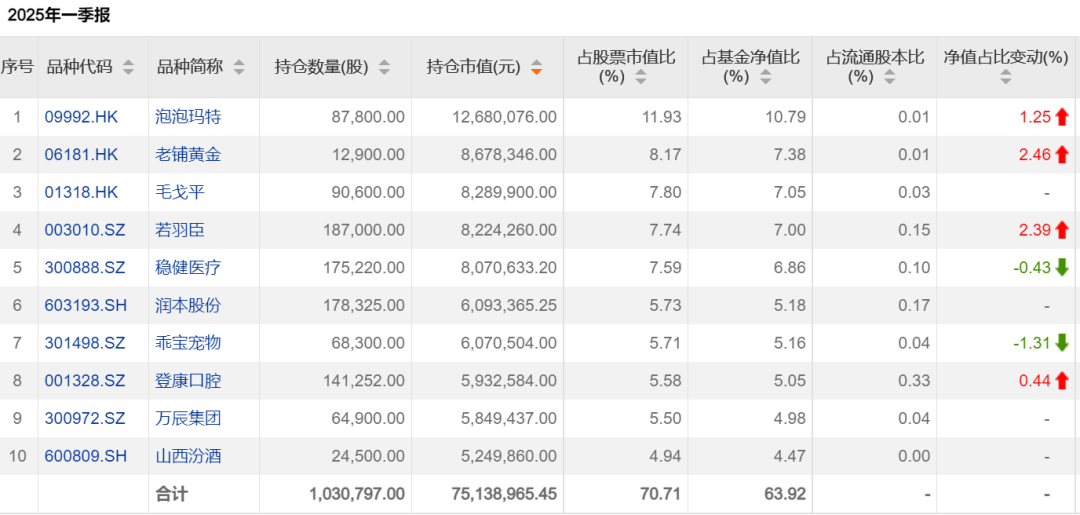Click the 2025年一季报 heading
Screen dimensions: 1080x515
(x=59, y=16)
